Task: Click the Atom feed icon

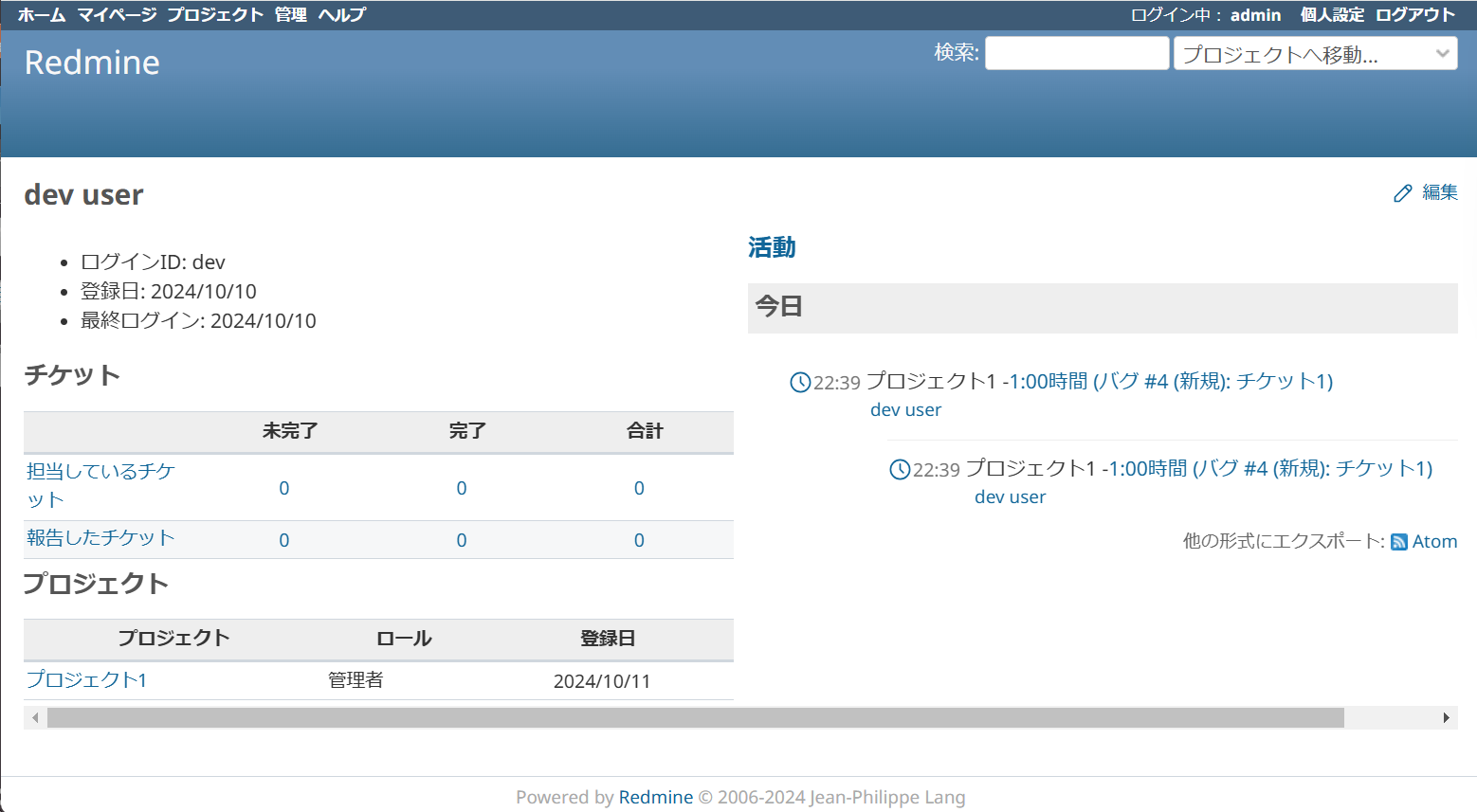Action: [x=1399, y=542]
